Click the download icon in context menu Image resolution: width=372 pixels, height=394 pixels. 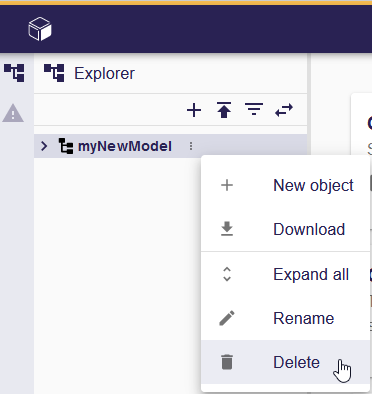pyautogui.click(x=227, y=229)
